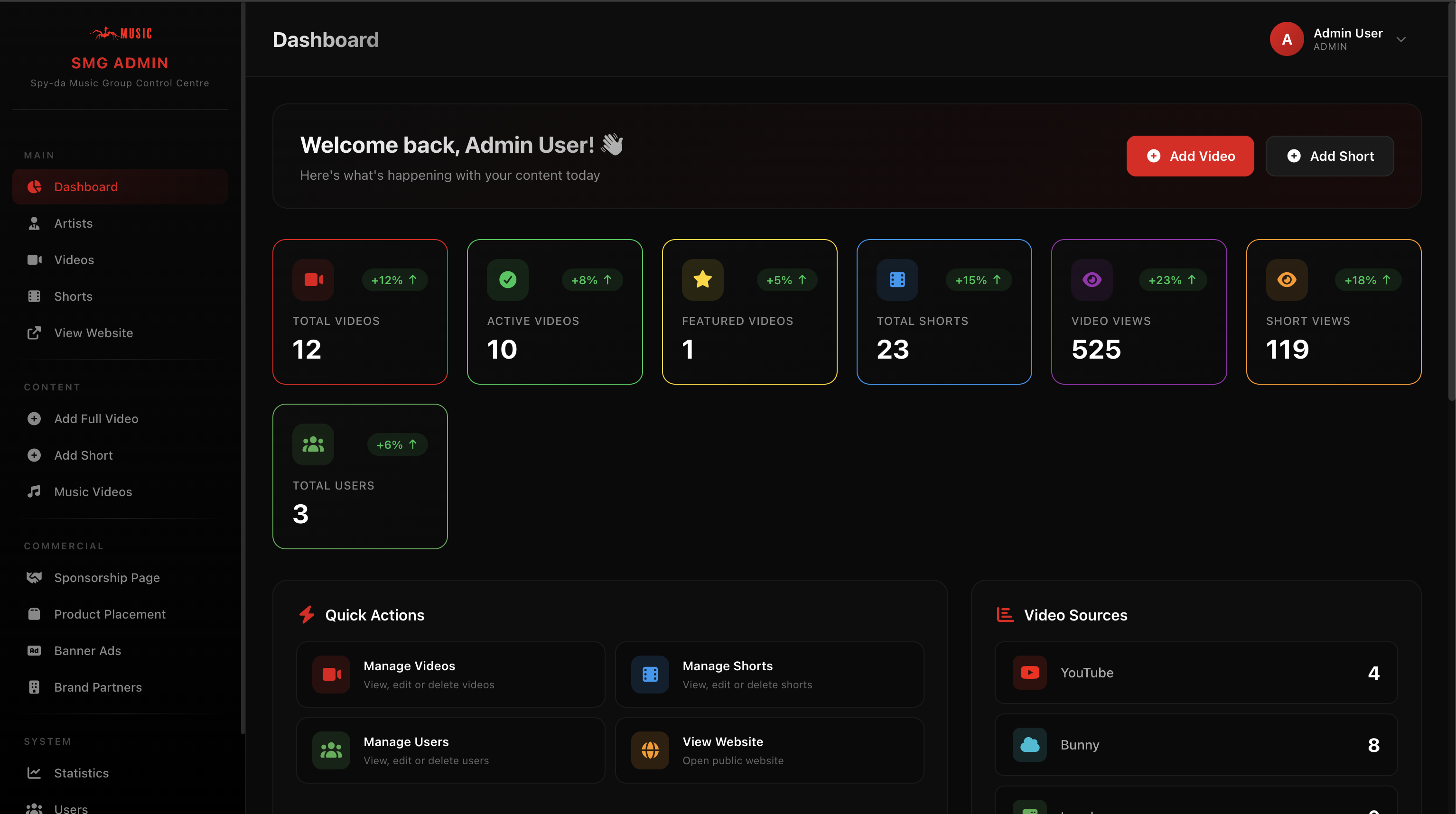
Task: Click the green checkmark icon on Active Videos card
Action: pos(508,279)
